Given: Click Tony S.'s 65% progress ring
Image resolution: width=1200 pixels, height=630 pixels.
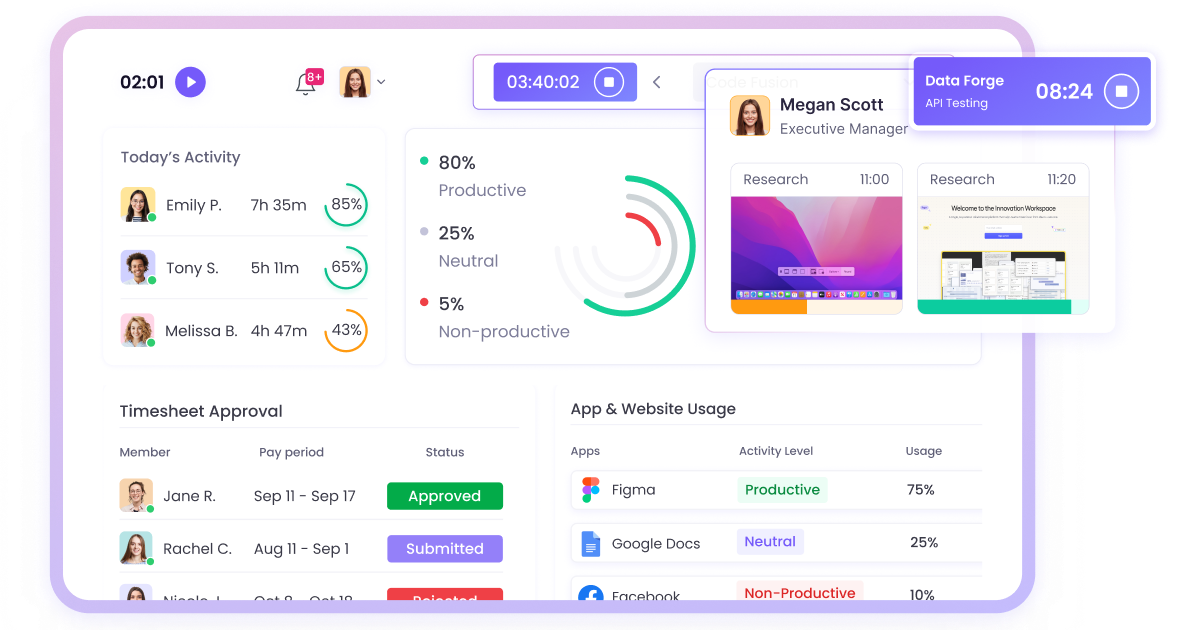Looking at the screenshot, I should 346,267.
